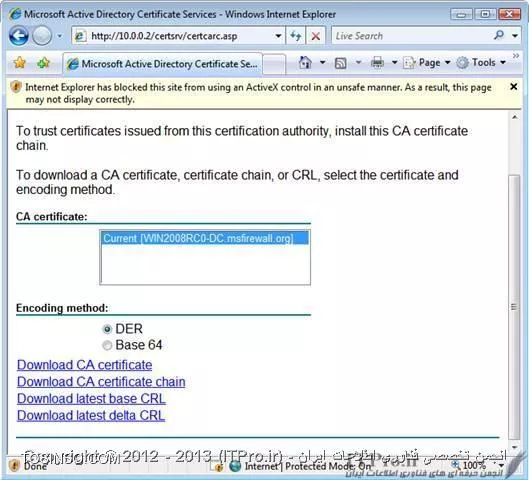Screen dimensions: 529x480
Task: Click the vertical scrollbar thumb
Action: pyautogui.click(x=514, y=307)
